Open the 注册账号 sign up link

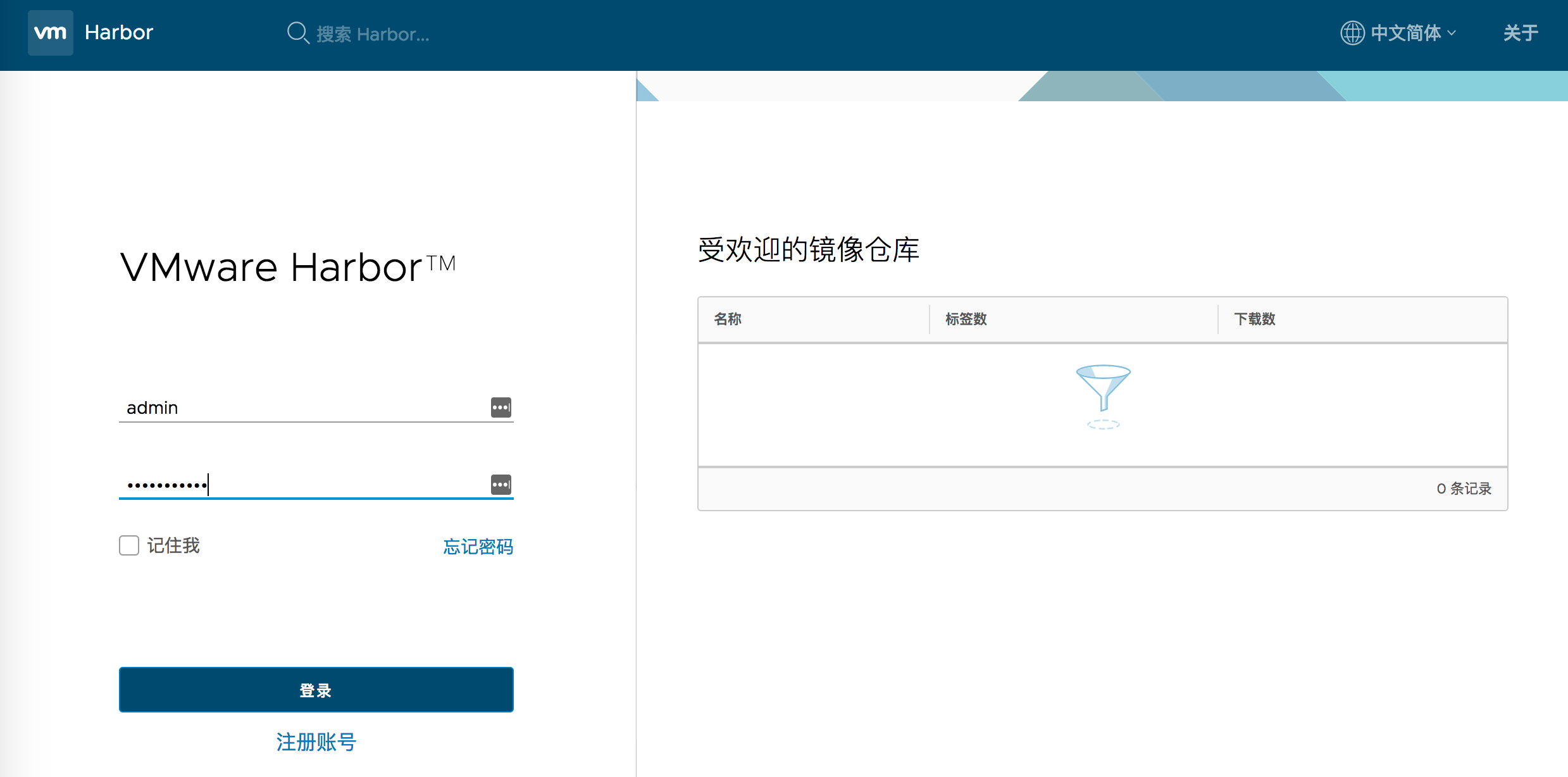click(x=316, y=742)
